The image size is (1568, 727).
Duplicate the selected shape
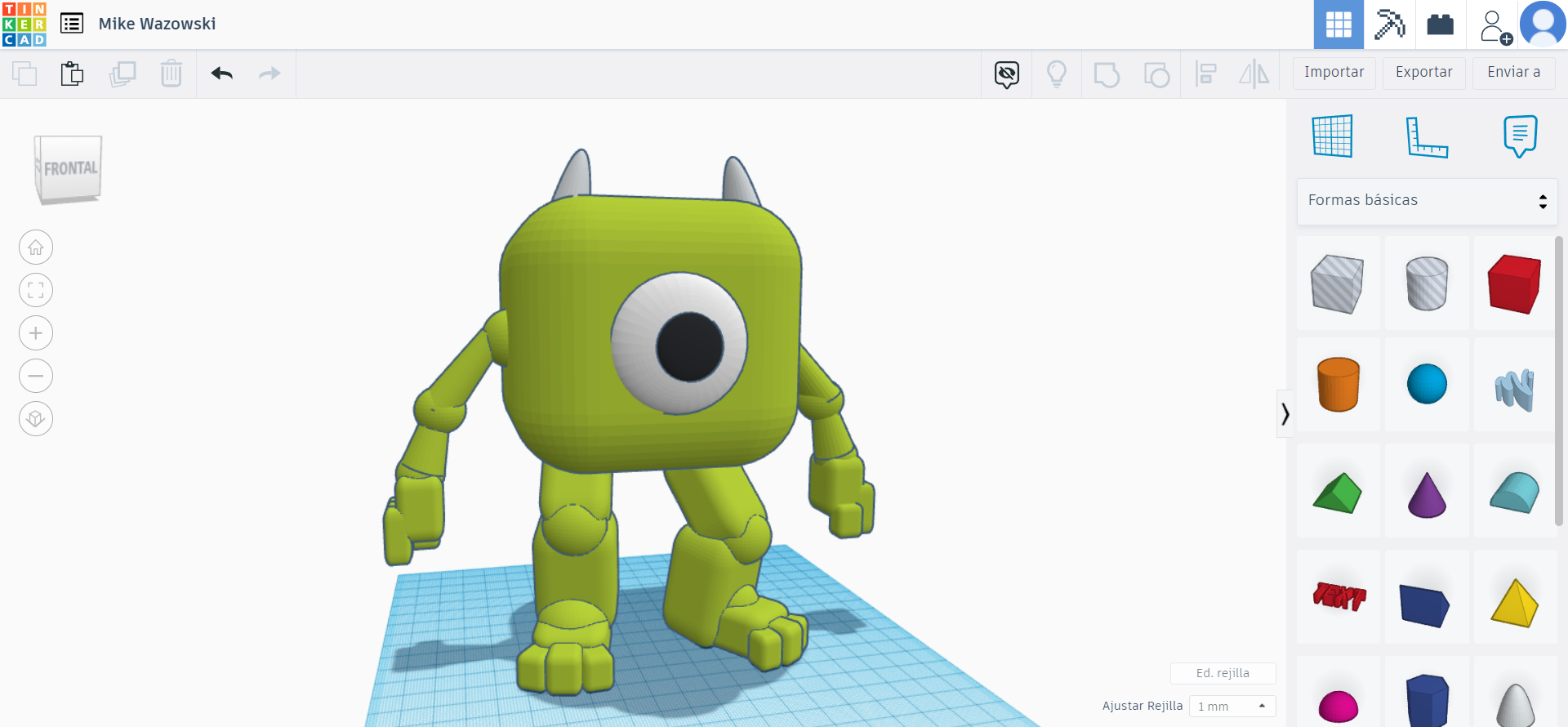[122, 74]
